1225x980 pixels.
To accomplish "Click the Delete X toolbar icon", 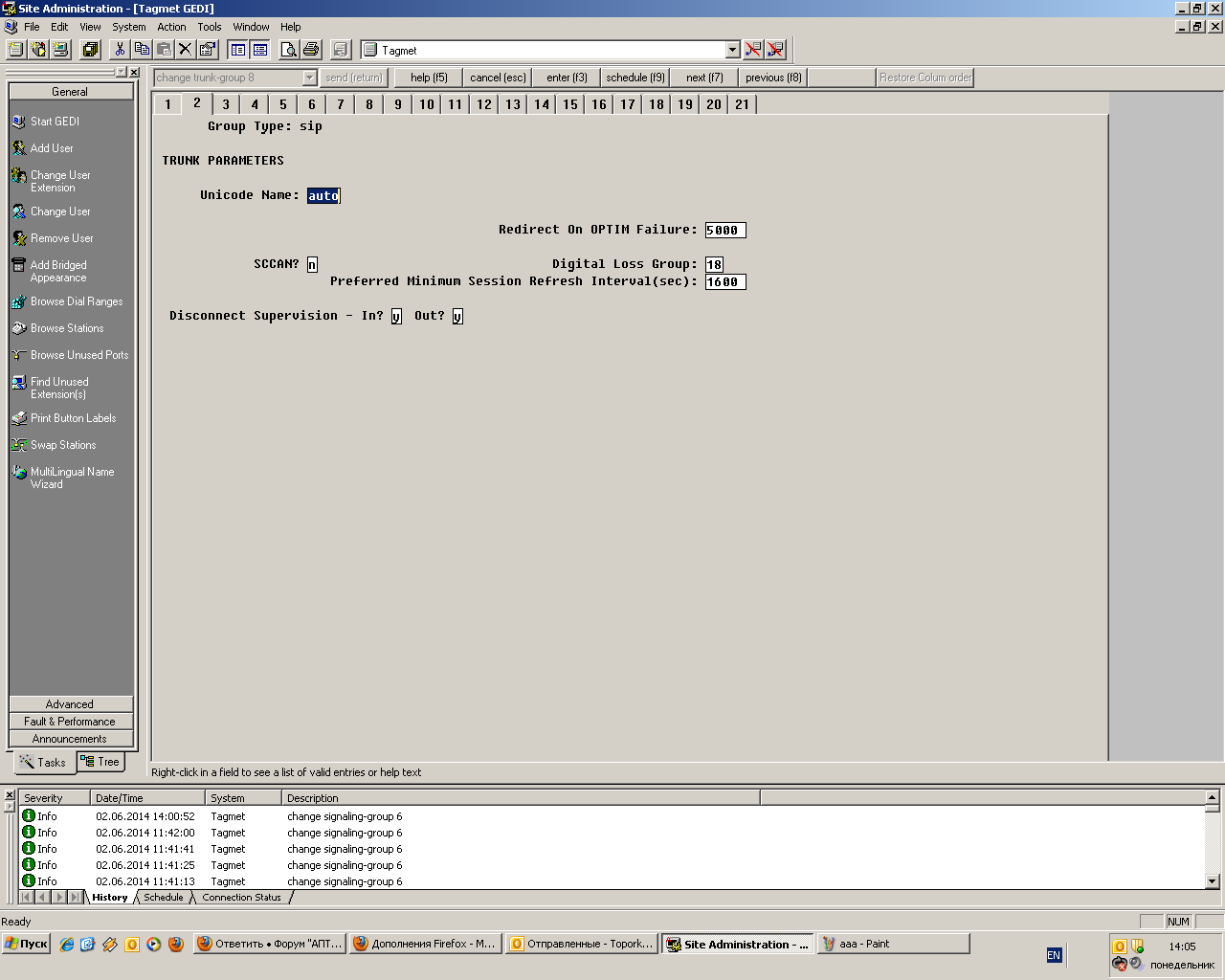I will click(186, 50).
